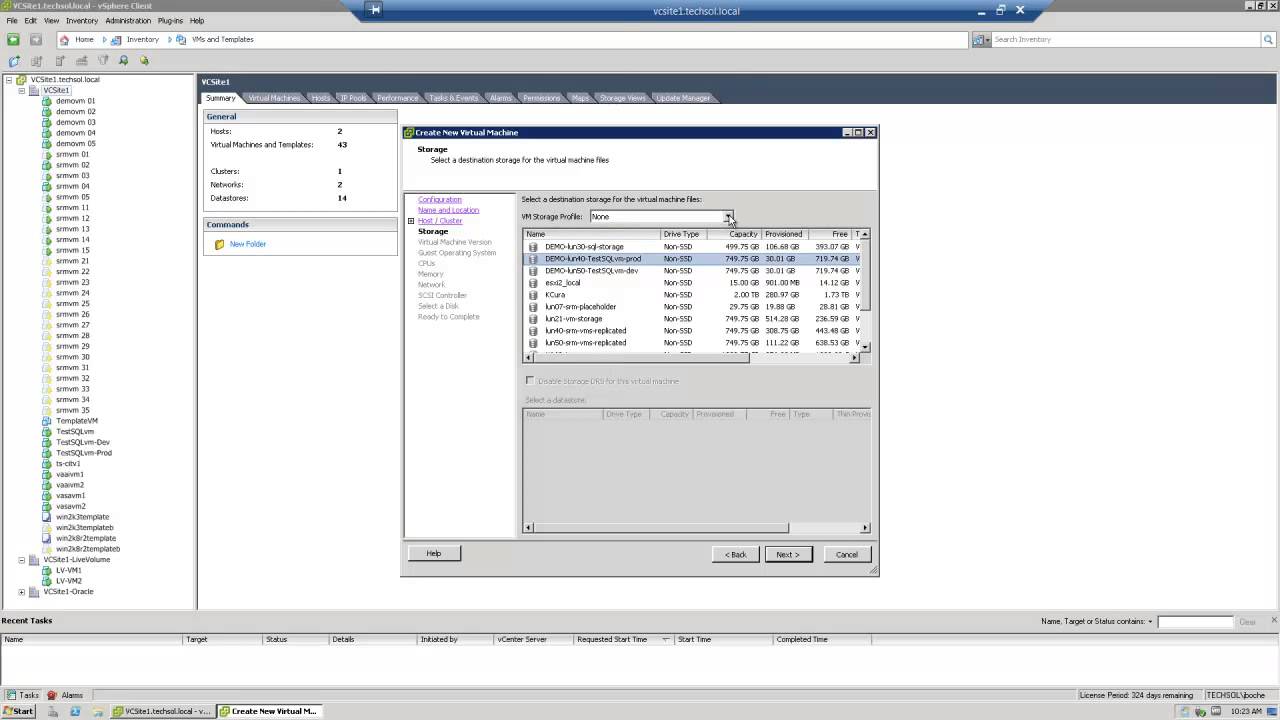Click the datastore icon beside esxi2_local

pyautogui.click(x=533, y=283)
